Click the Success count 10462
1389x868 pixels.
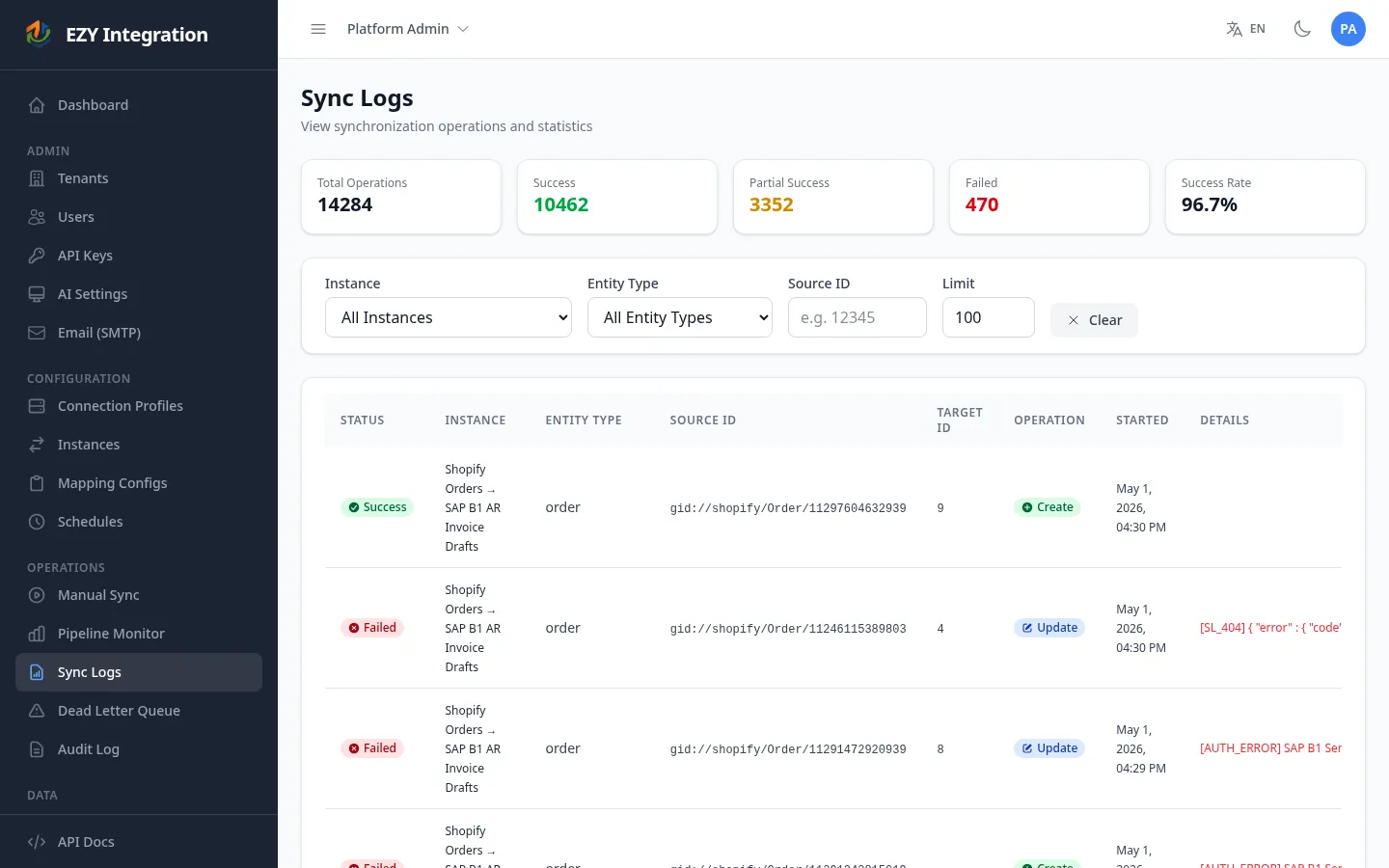point(561,204)
